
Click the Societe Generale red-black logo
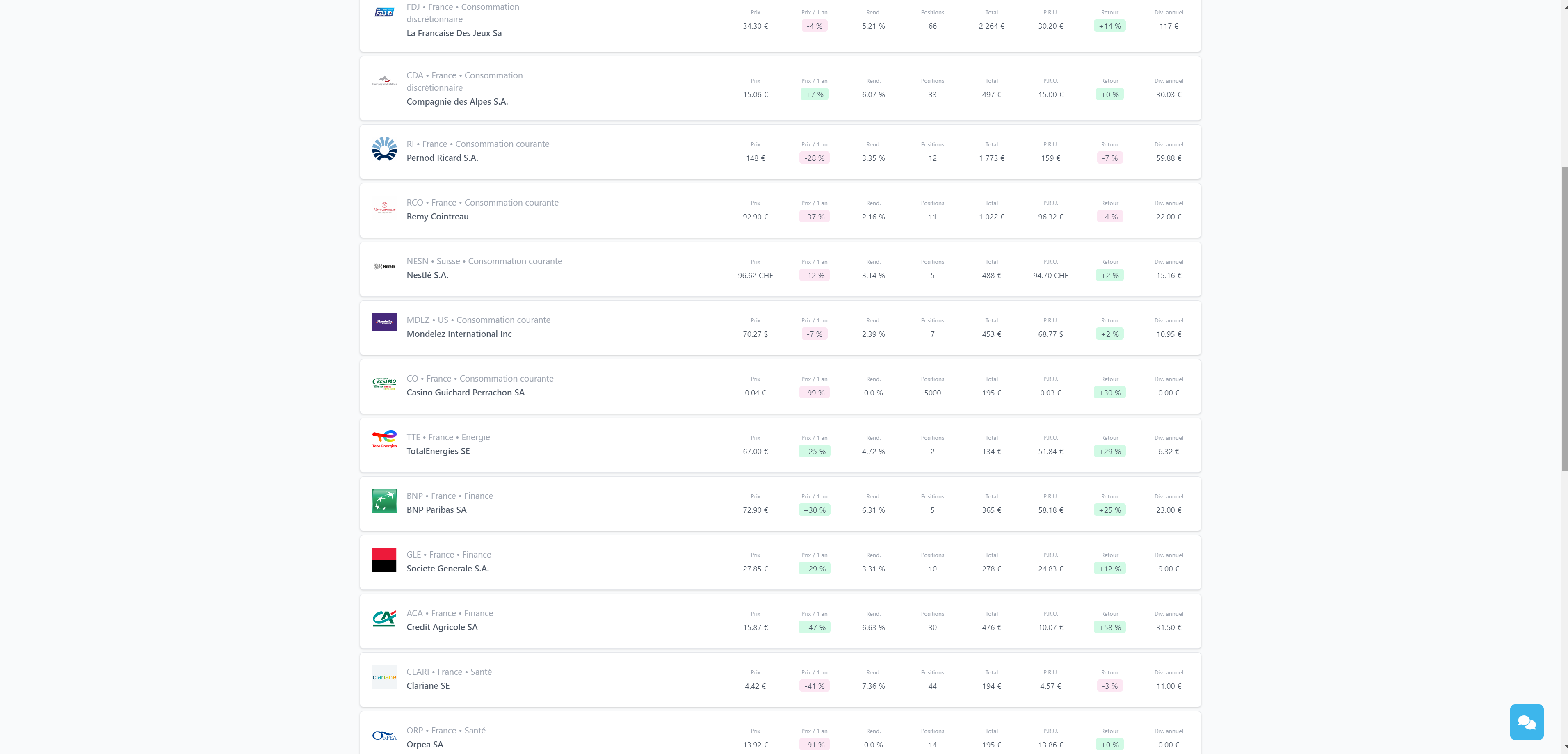(x=384, y=560)
